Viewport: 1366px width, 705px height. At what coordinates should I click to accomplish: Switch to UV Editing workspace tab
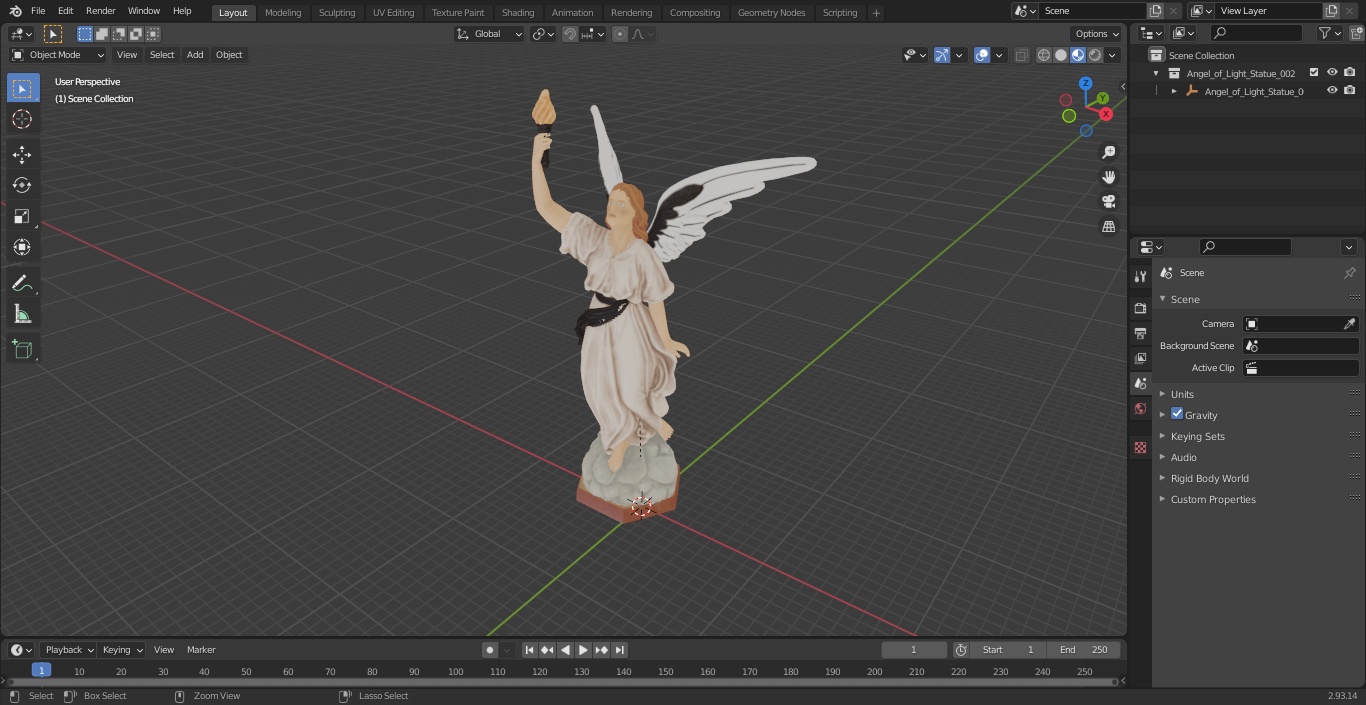pos(393,12)
